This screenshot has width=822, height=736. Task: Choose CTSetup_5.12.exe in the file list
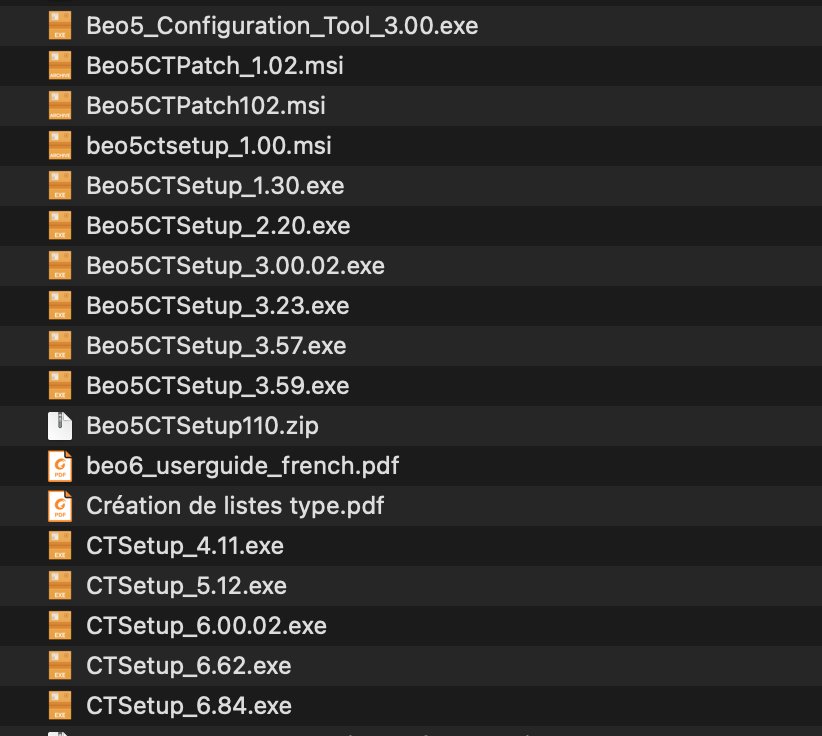[187, 586]
